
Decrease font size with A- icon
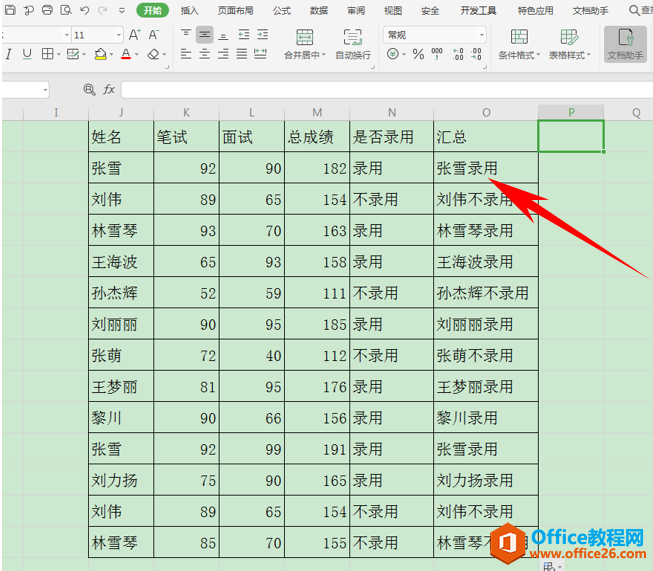coord(154,35)
